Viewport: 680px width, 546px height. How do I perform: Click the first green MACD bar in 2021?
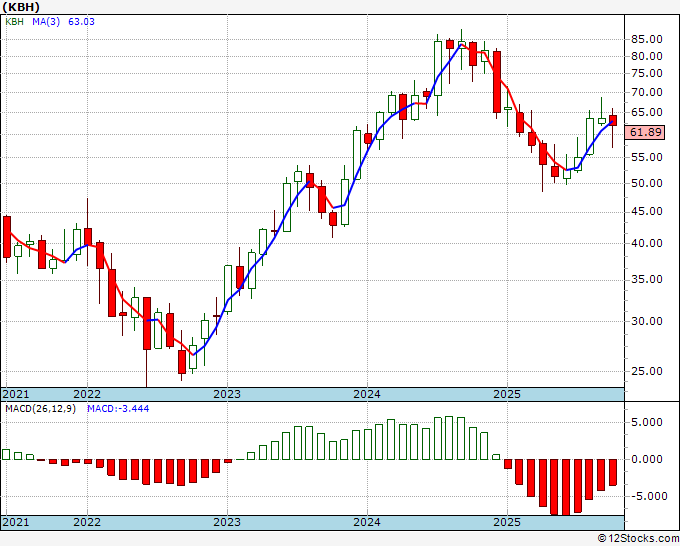click(x=6, y=454)
